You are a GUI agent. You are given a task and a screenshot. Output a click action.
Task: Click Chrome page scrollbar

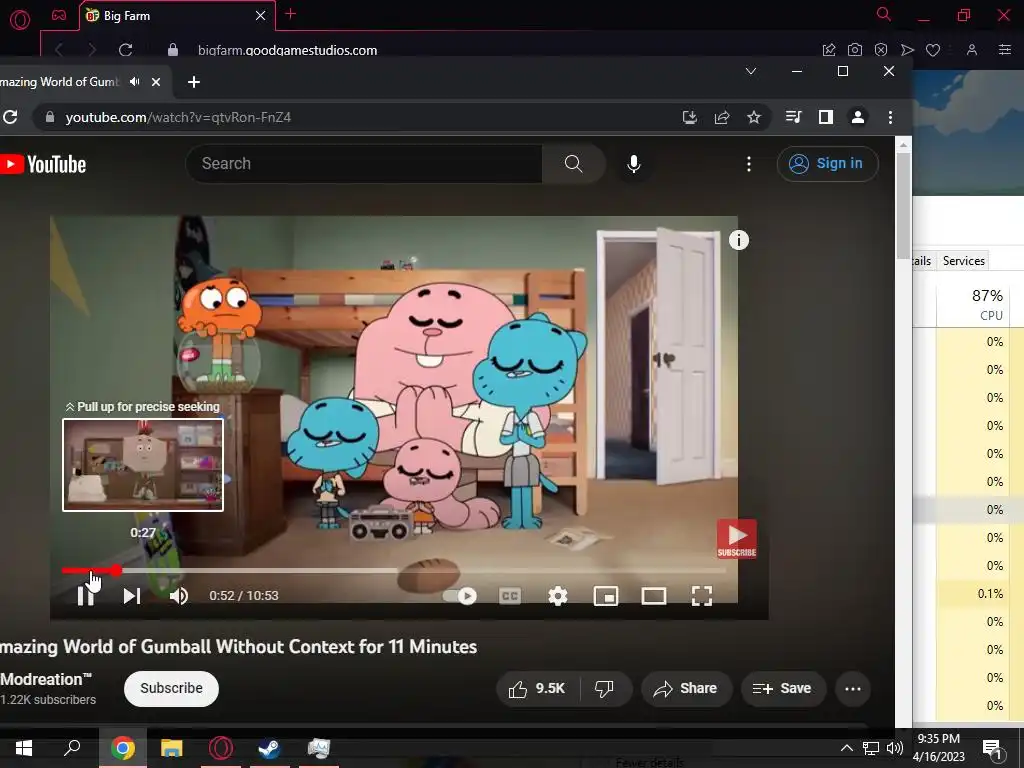click(903, 206)
